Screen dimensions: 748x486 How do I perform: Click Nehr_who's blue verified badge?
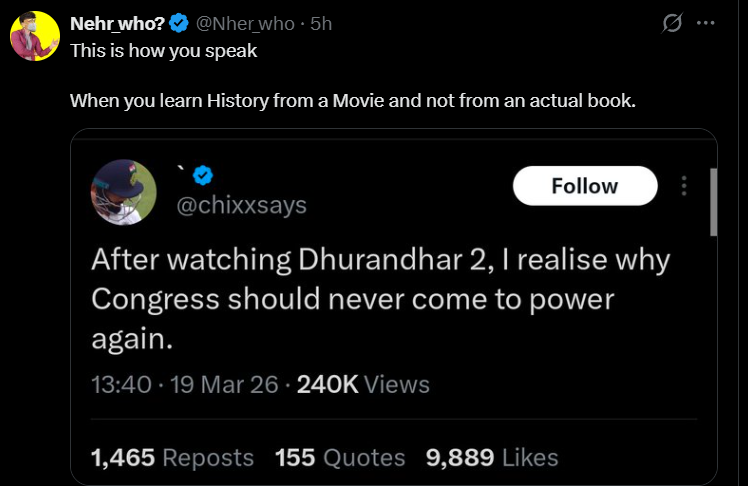tap(179, 23)
